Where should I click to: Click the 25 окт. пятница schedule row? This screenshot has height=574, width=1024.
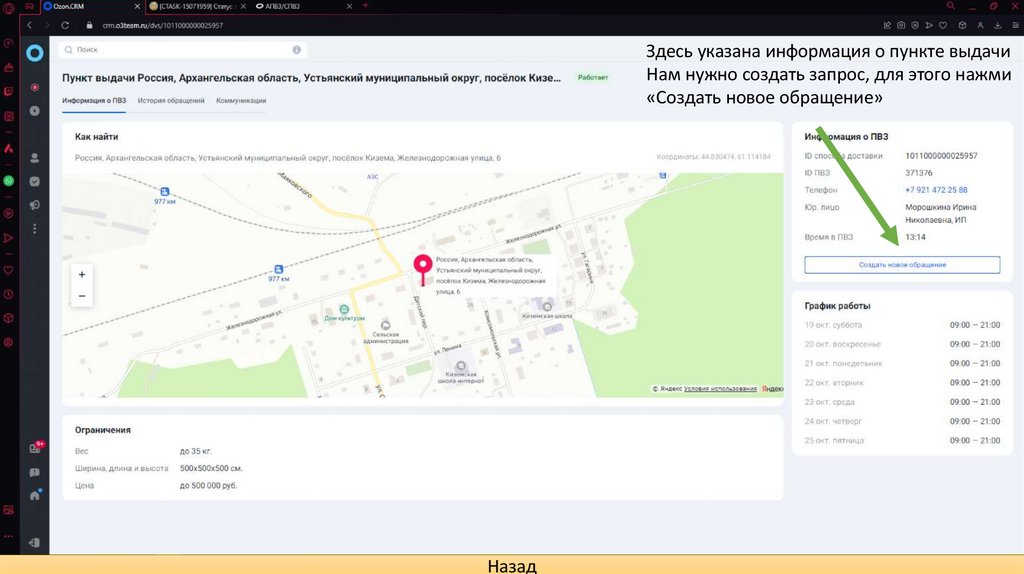[x=902, y=441]
